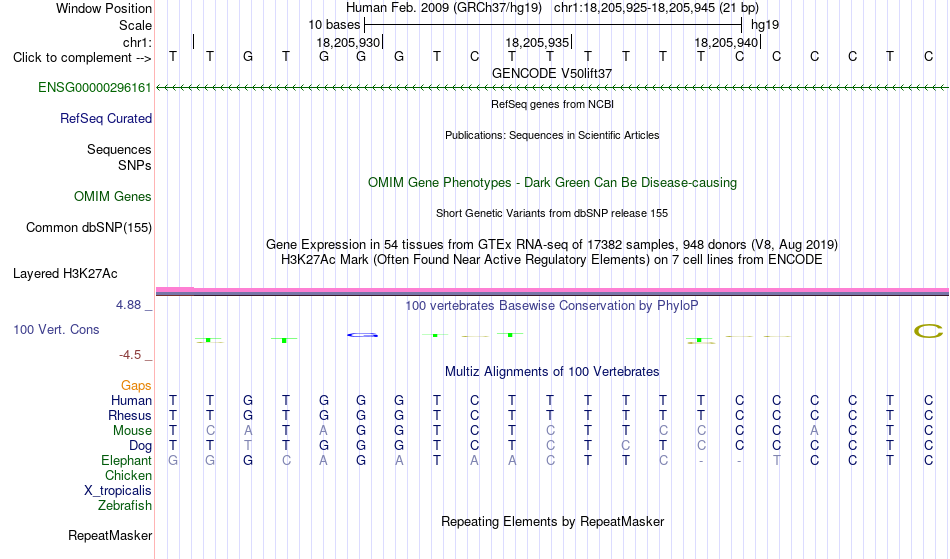
Task: Click the Chicken alignment row label
Action: tap(128, 476)
